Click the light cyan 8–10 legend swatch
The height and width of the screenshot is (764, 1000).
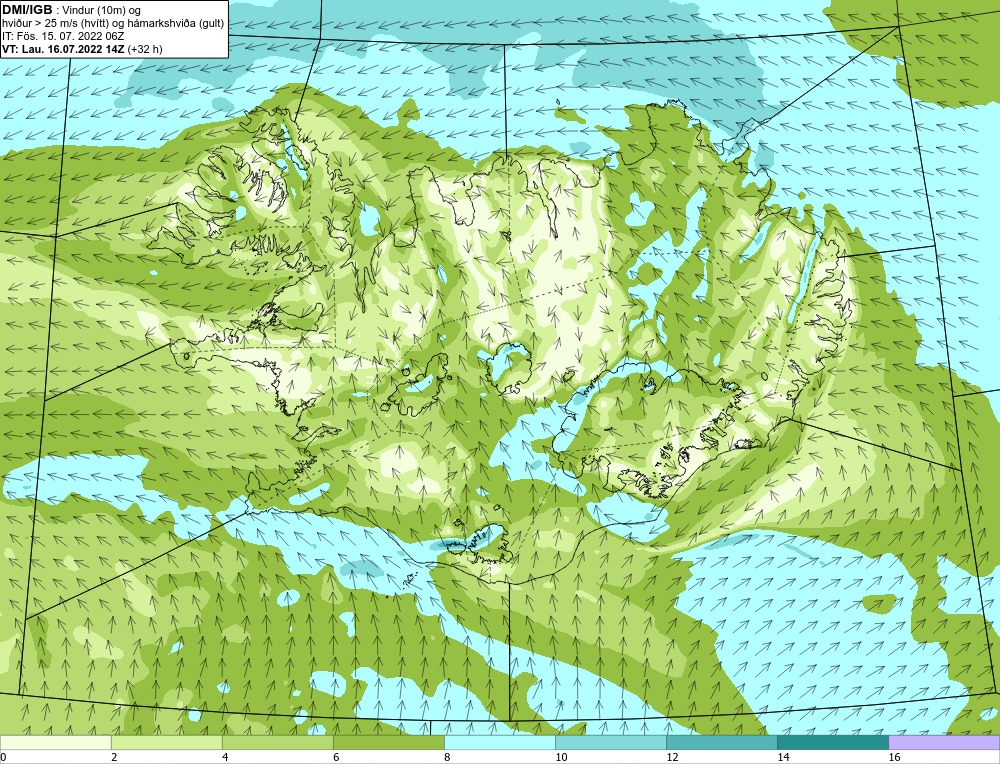point(499,743)
